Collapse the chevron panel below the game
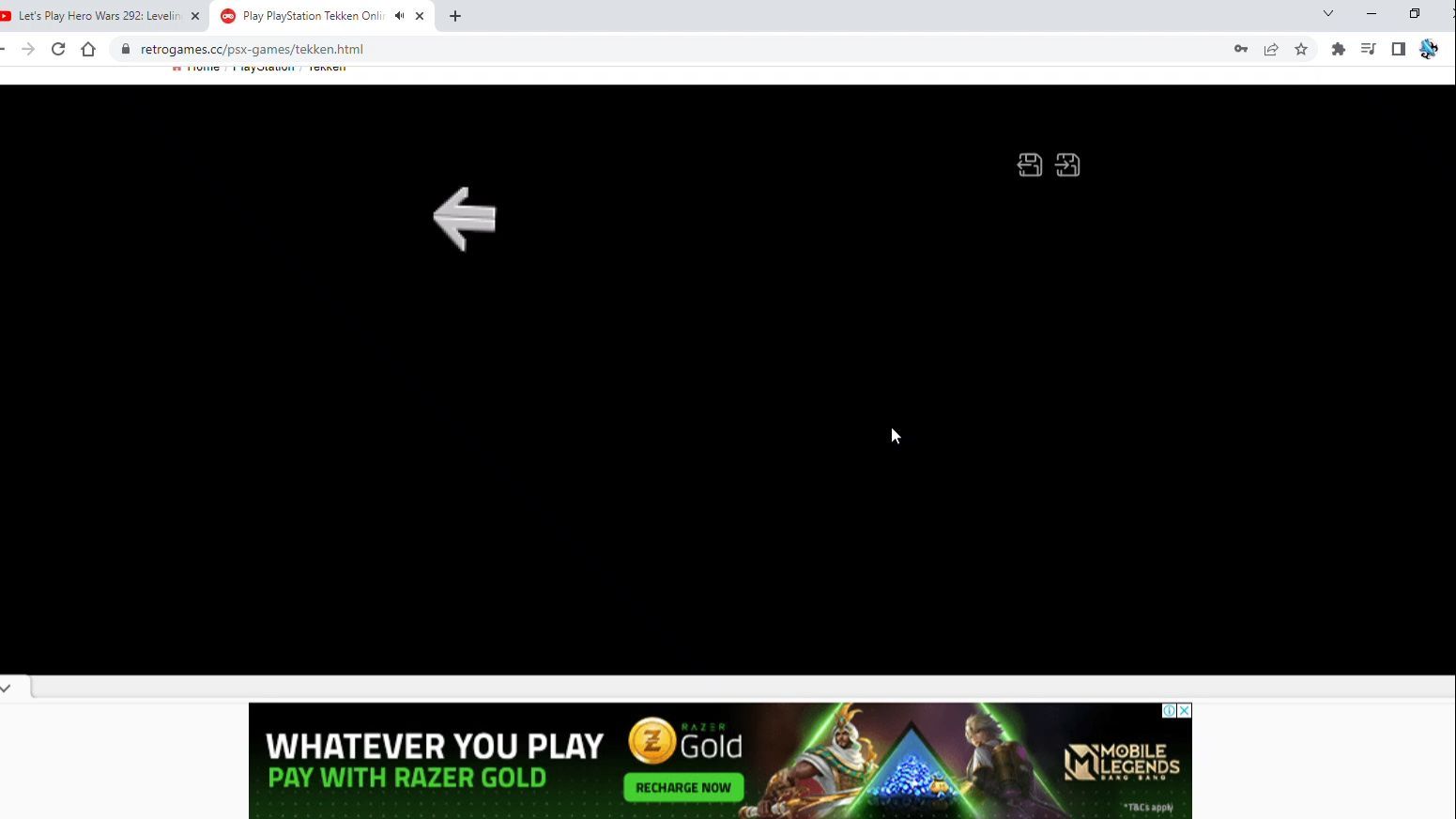Screen dimensions: 1456x819 [x=6, y=688]
